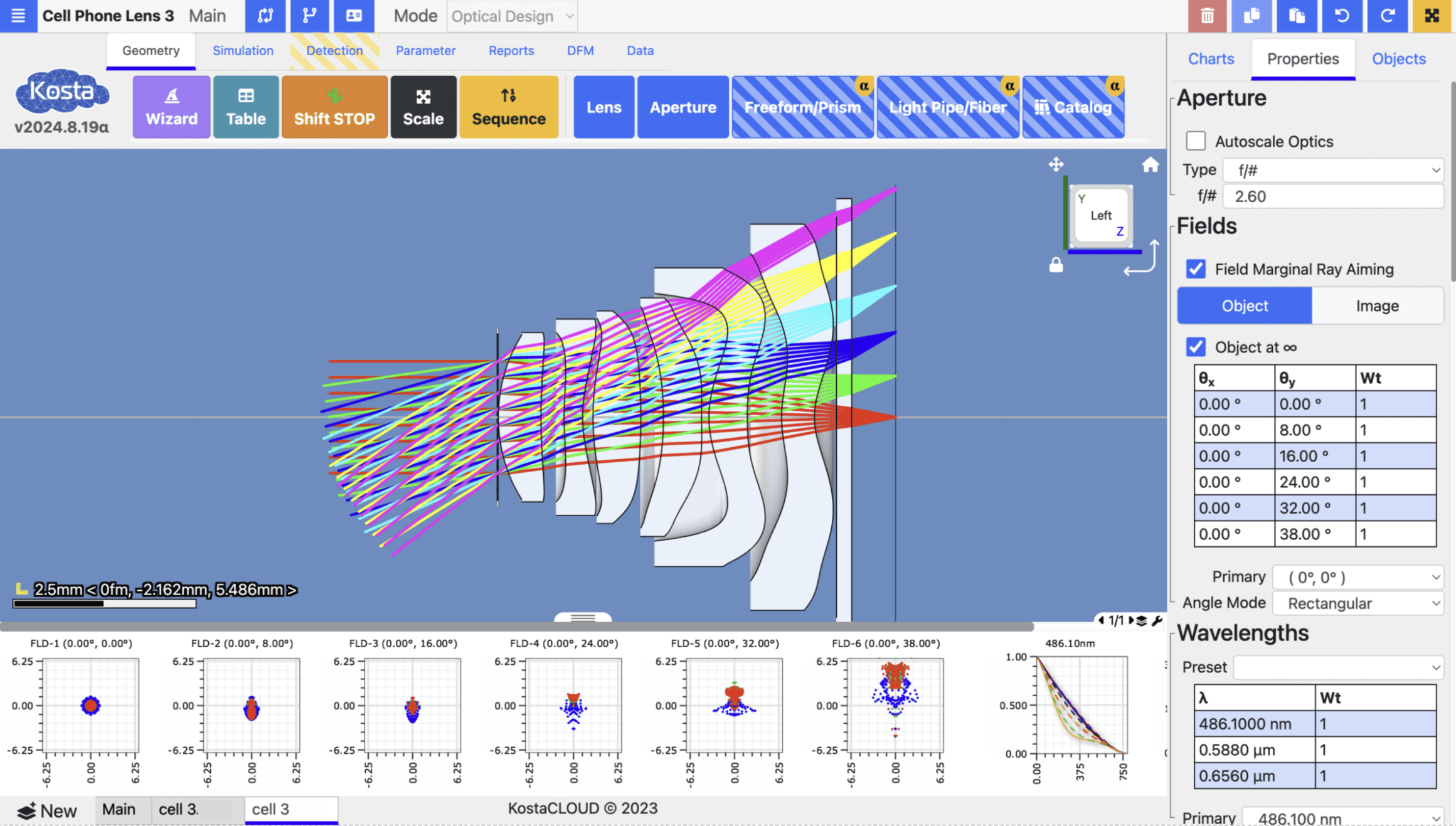Click the redo arrow icon
The height and width of the screenshot is (826, 1456).
coord(1387,16)
